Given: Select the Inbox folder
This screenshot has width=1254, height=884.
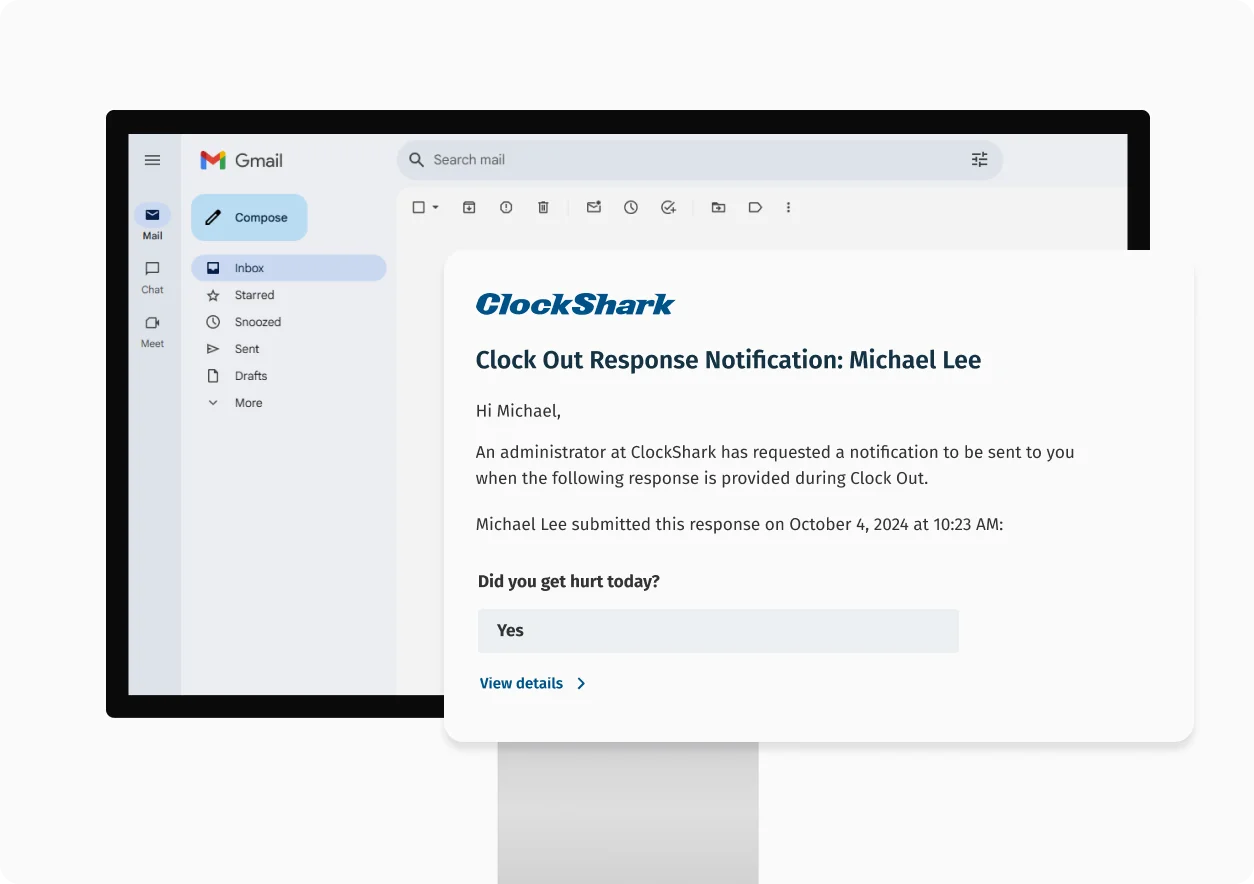Looking at the screenshot, I should click(x=288, y=268).
